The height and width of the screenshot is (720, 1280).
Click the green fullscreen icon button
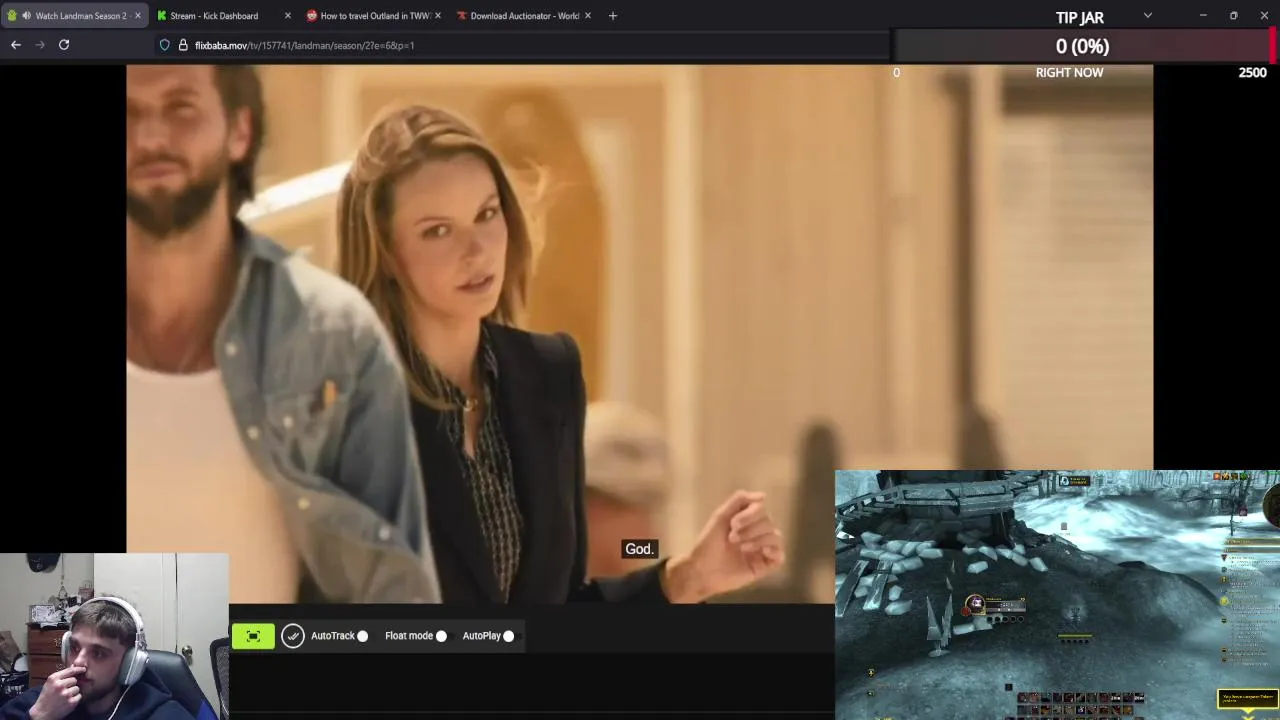click(253, 636)
